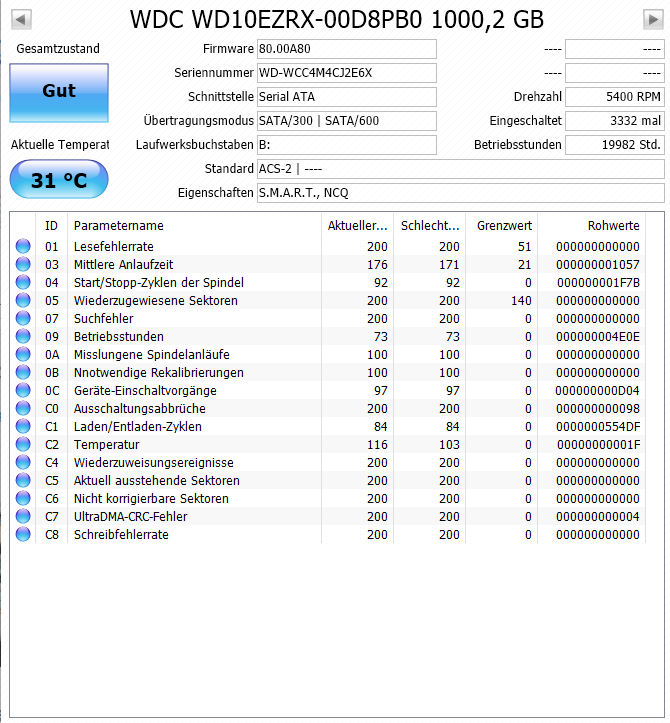The image size is (670, 723).
Task: Click status orb of Wiederzuweisungsereignisse row
Action: coord(23,462)
